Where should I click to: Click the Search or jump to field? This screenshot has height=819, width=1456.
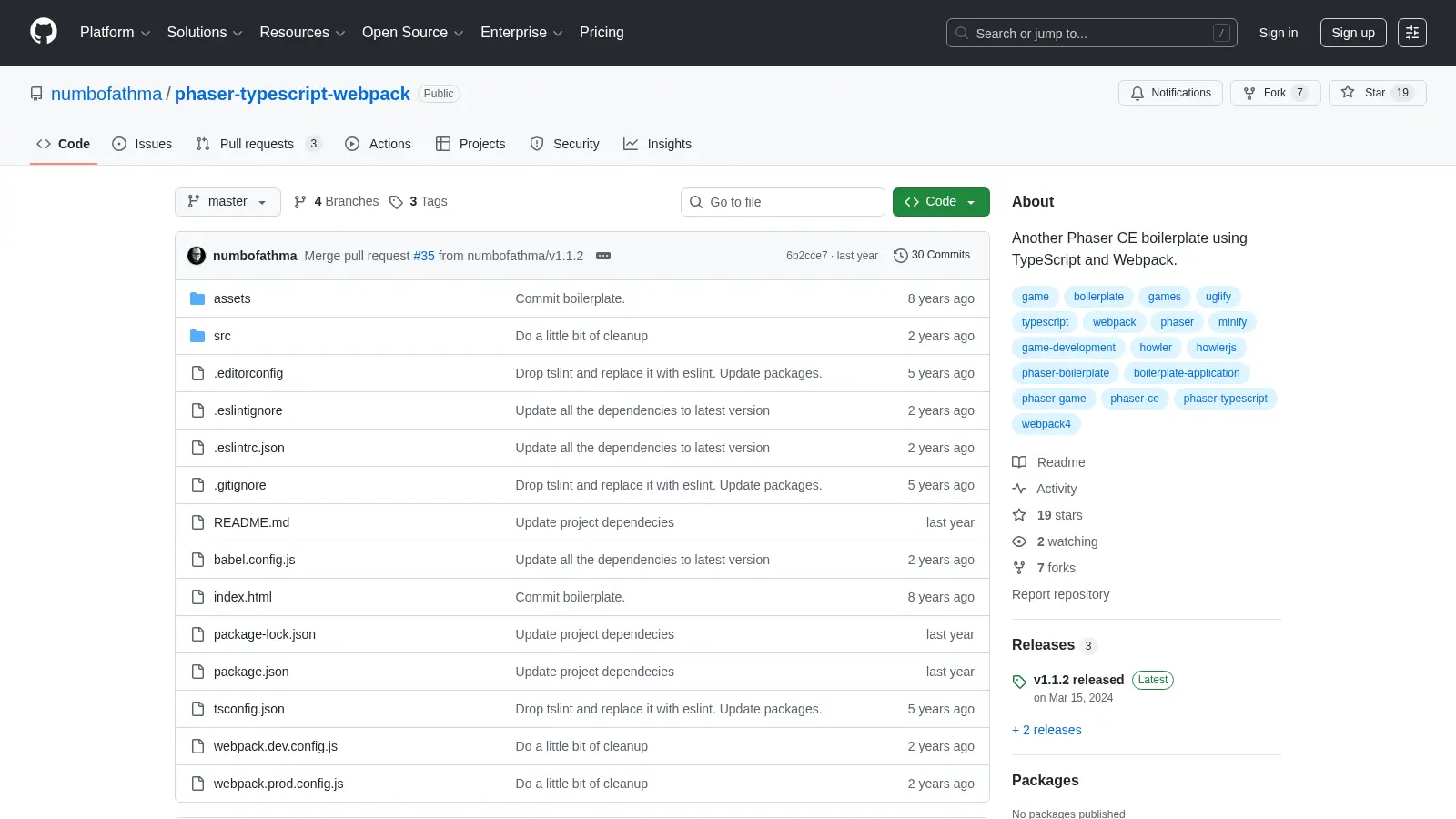point(1092,33)
